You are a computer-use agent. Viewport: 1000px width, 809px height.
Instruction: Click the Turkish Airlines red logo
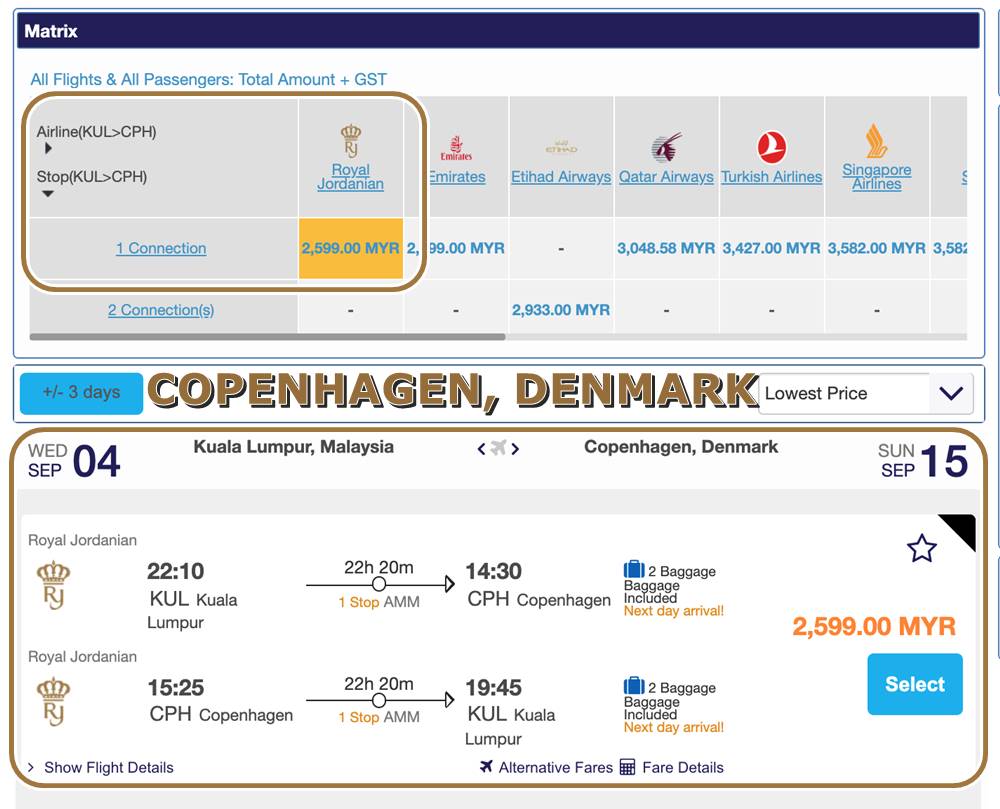(772, 147)
